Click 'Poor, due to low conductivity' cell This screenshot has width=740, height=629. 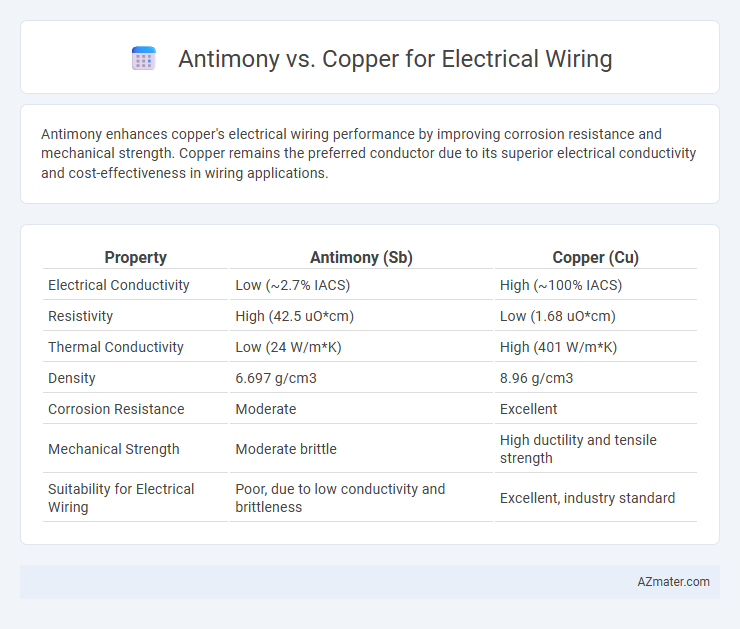(340, 498)
